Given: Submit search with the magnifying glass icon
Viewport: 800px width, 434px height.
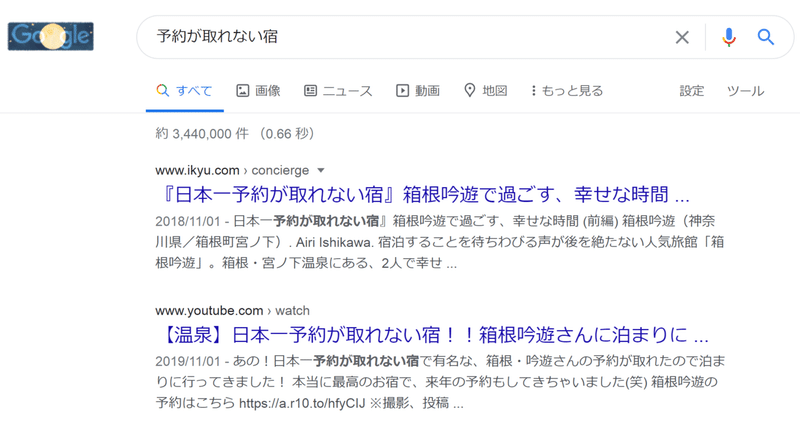Looking at the screenshot, I should point(765,37).
